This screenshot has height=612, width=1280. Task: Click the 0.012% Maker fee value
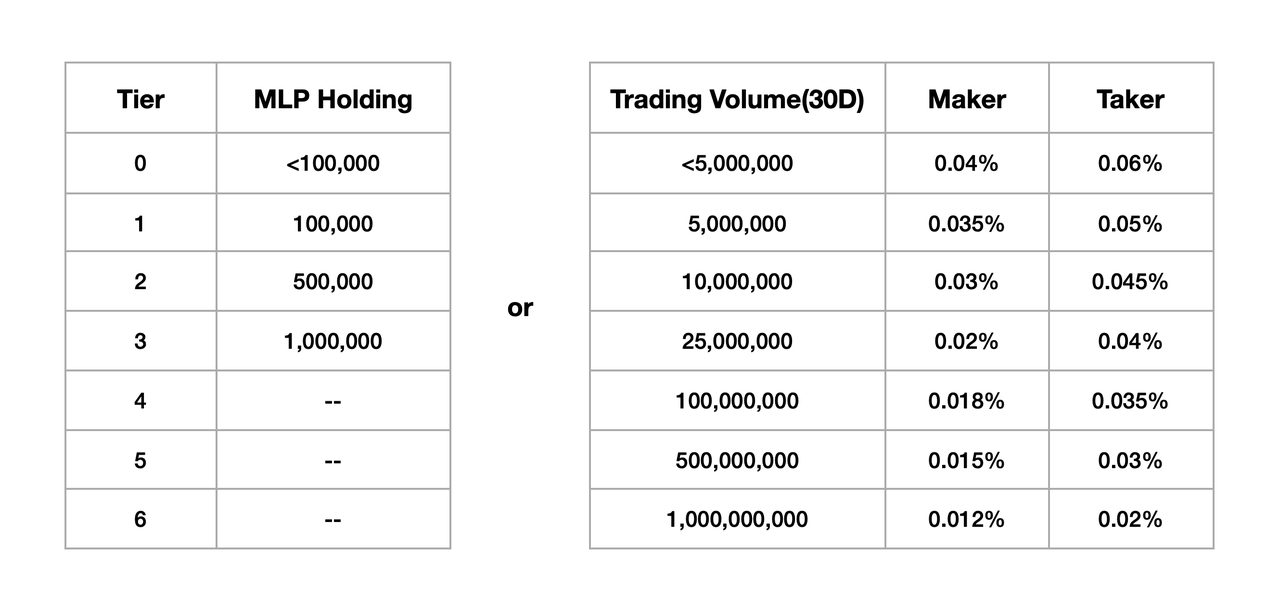click(x=967, y=519)
